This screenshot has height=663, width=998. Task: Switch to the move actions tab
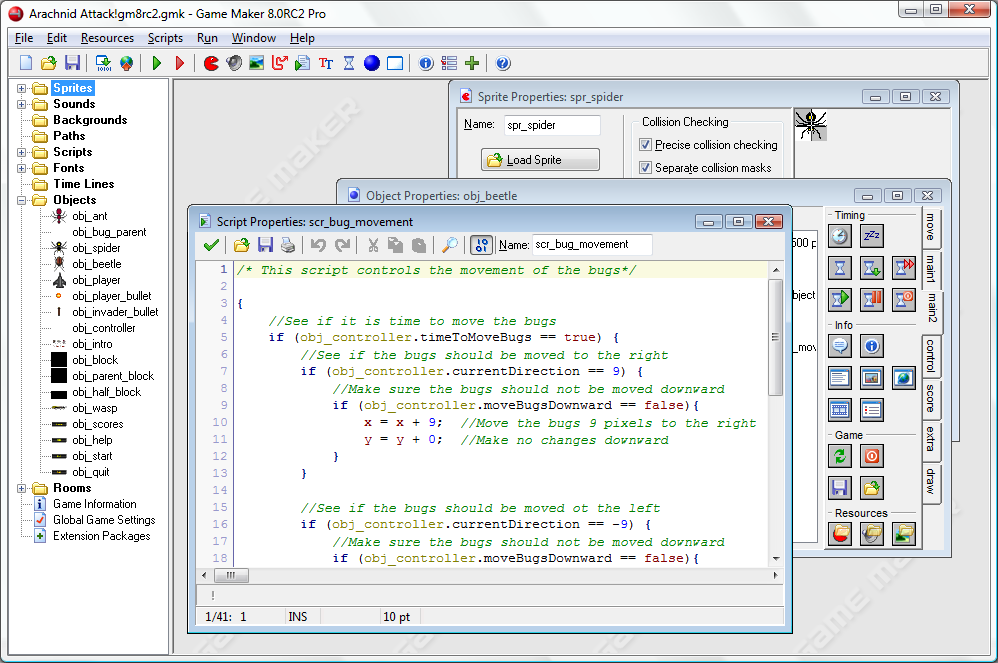931,227
